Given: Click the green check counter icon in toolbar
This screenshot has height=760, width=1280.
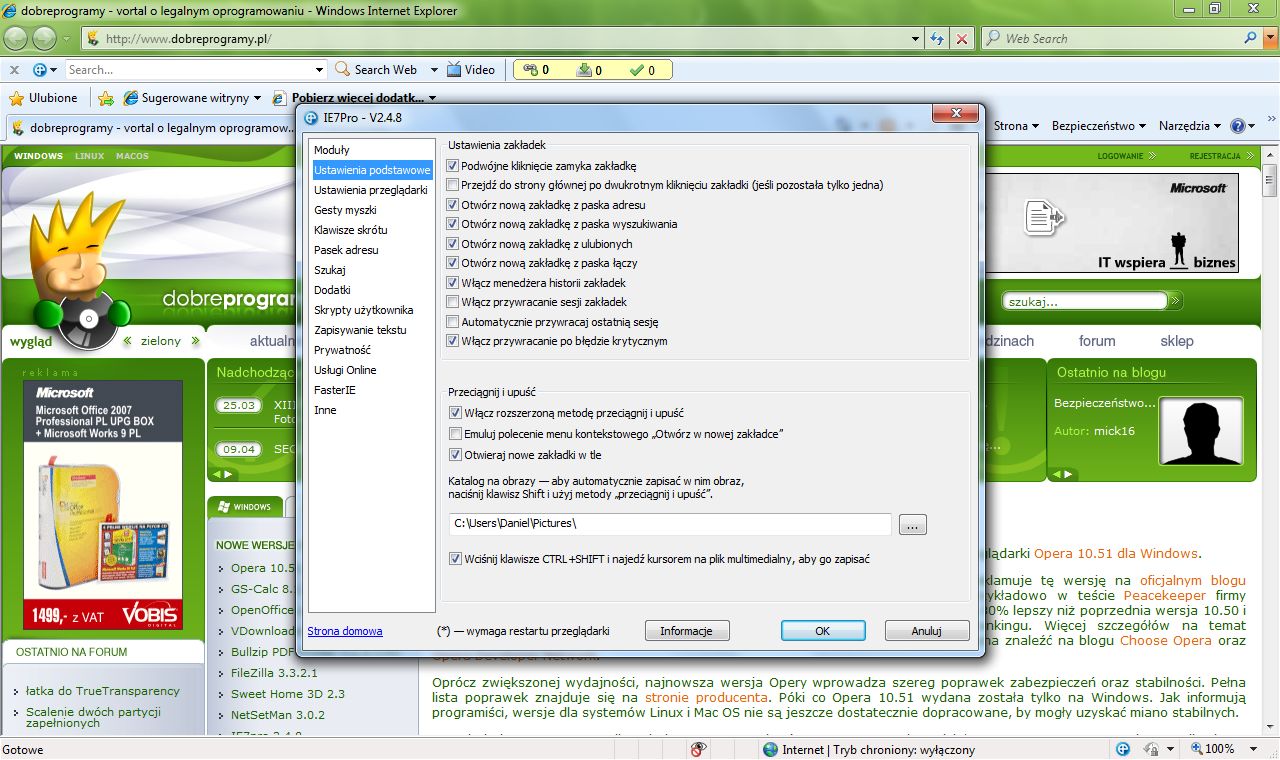Looking at the screenshot, I should [636, 70].
